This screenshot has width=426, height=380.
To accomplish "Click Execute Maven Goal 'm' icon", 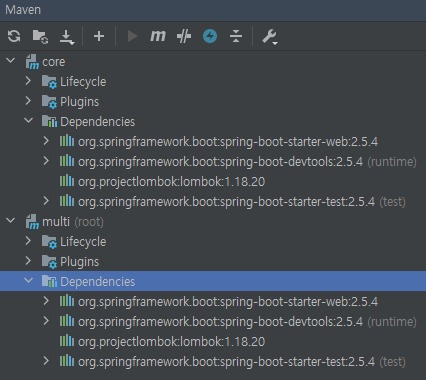I will 158,36.
